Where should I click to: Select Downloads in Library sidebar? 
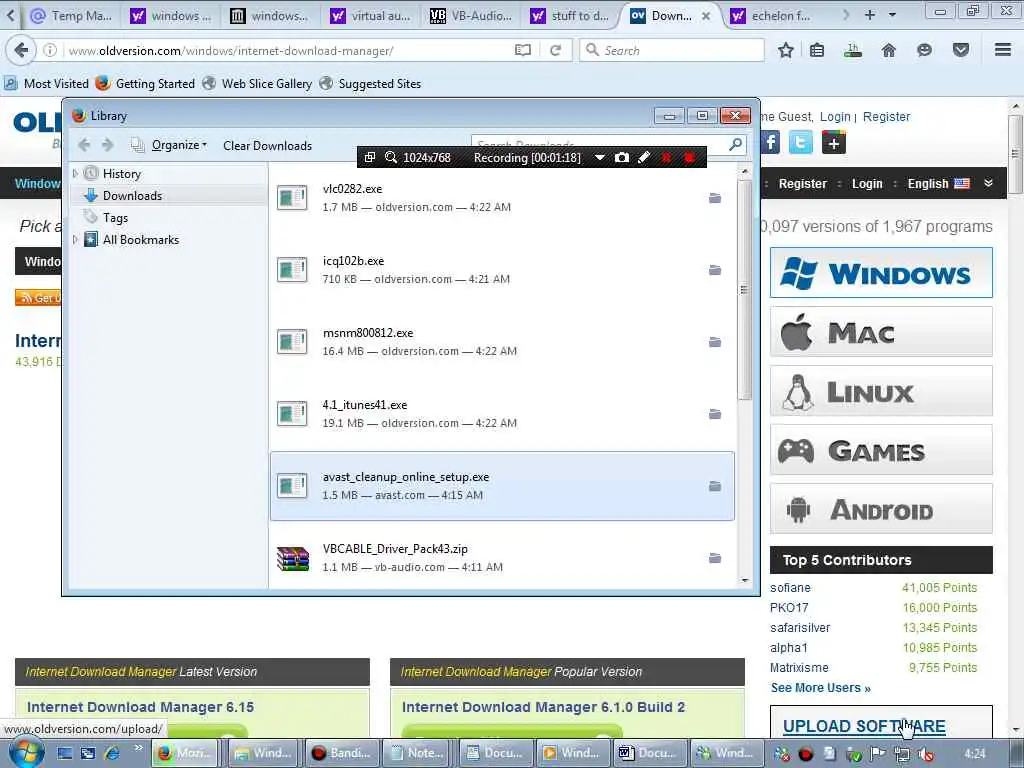133,195
